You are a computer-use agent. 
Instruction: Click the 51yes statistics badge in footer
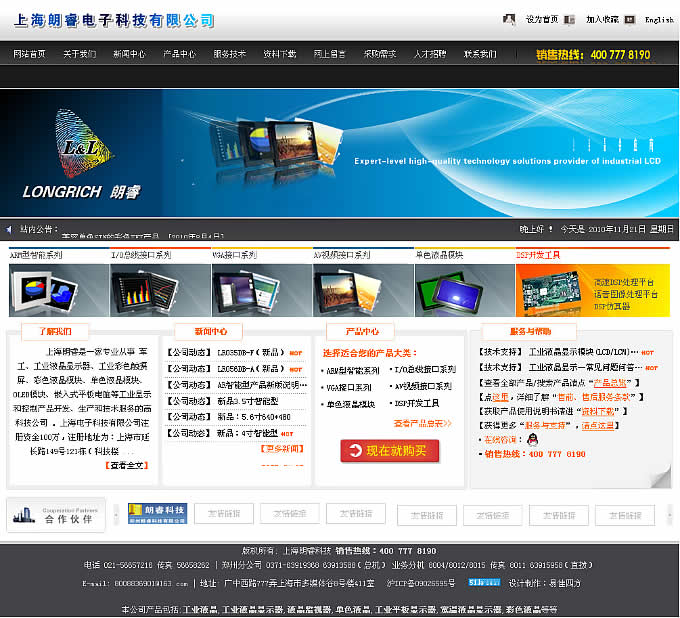[484, 581]
